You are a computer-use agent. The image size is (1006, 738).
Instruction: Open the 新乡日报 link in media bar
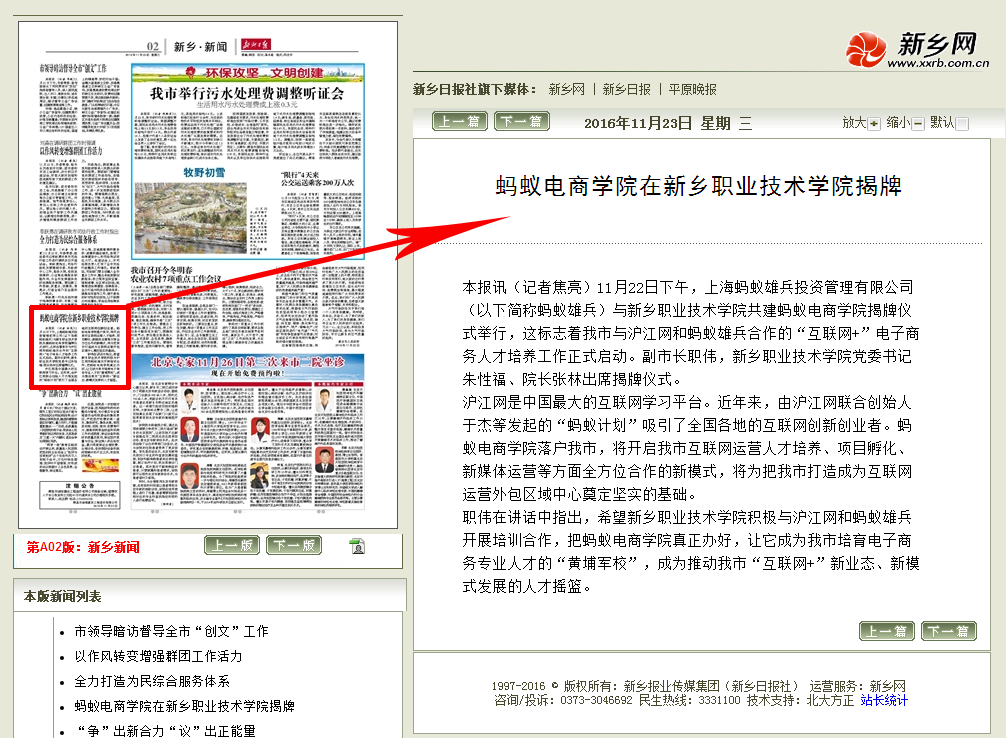point(626,89)
